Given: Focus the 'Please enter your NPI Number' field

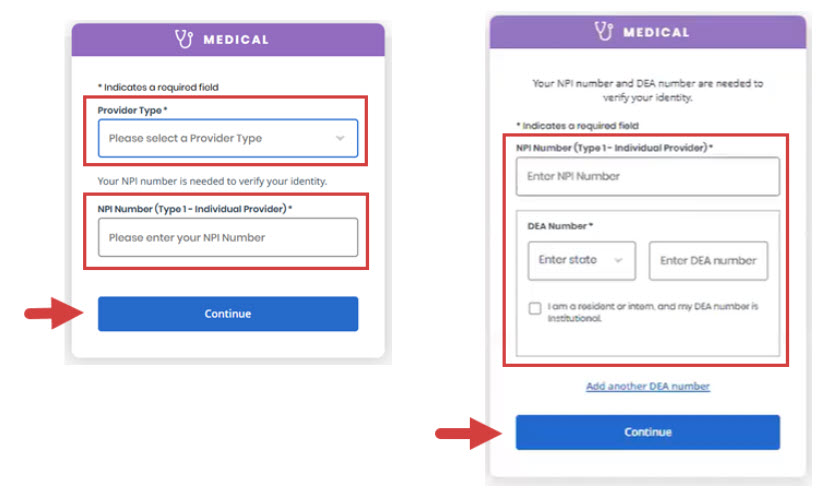Looking at the screenshot, I should (x=227, y=238).
